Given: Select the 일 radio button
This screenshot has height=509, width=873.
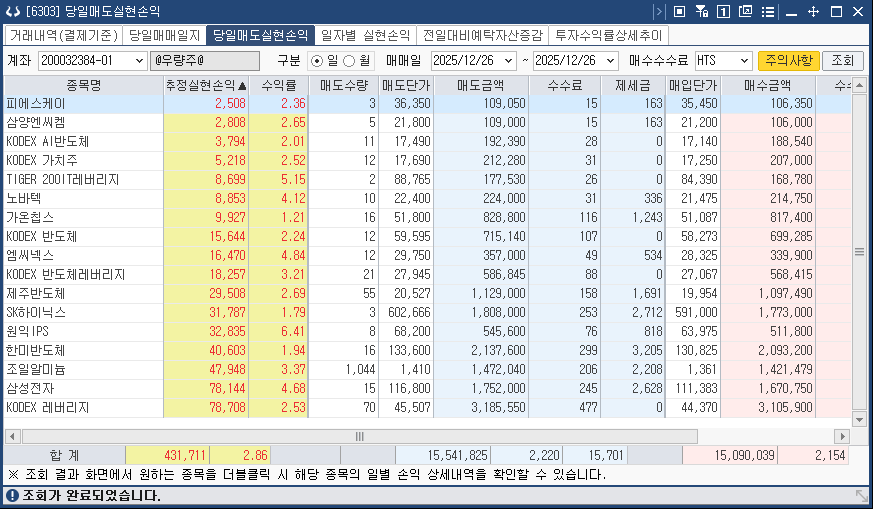Looking at the screenshot, I should point(317,61).
